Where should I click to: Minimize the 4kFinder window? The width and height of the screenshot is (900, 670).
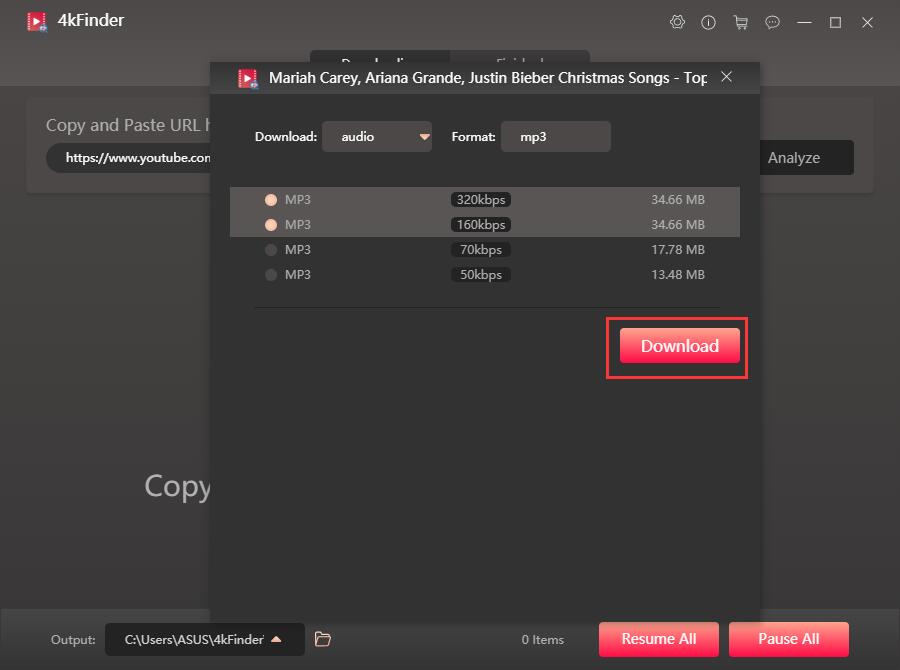click(804, 22)
